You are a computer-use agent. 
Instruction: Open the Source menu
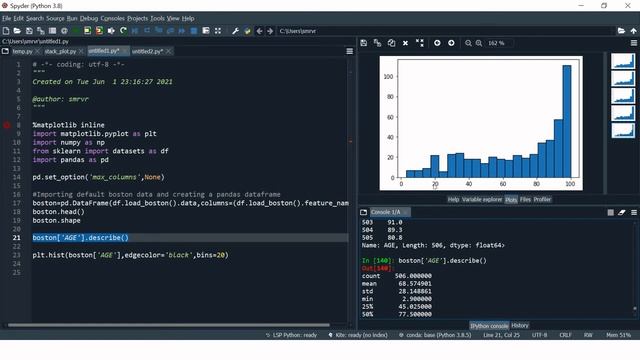pyautogui.click(x=55, y=18)
